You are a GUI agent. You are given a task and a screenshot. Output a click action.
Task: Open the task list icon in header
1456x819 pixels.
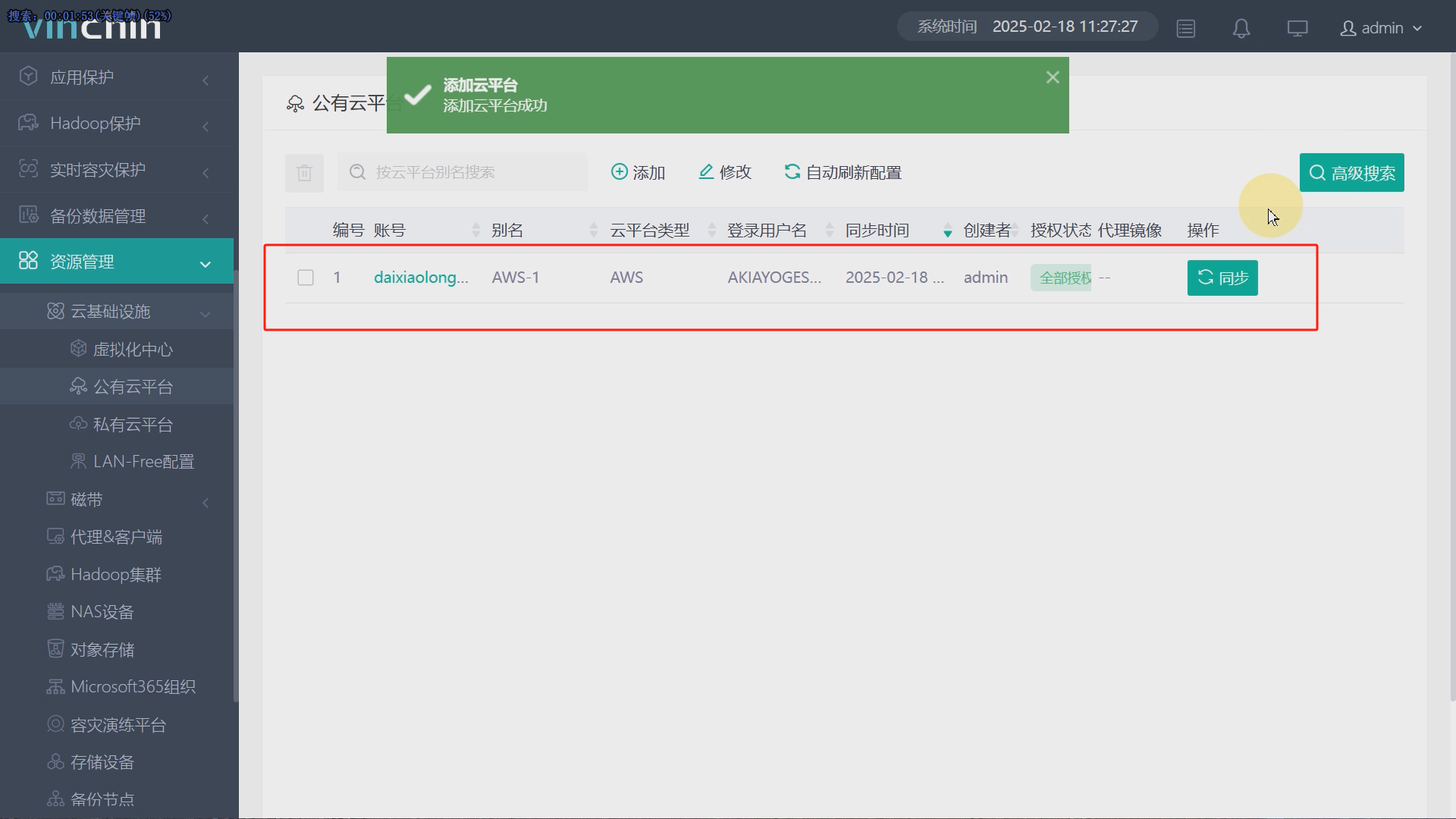click(x=1185, y=28)
